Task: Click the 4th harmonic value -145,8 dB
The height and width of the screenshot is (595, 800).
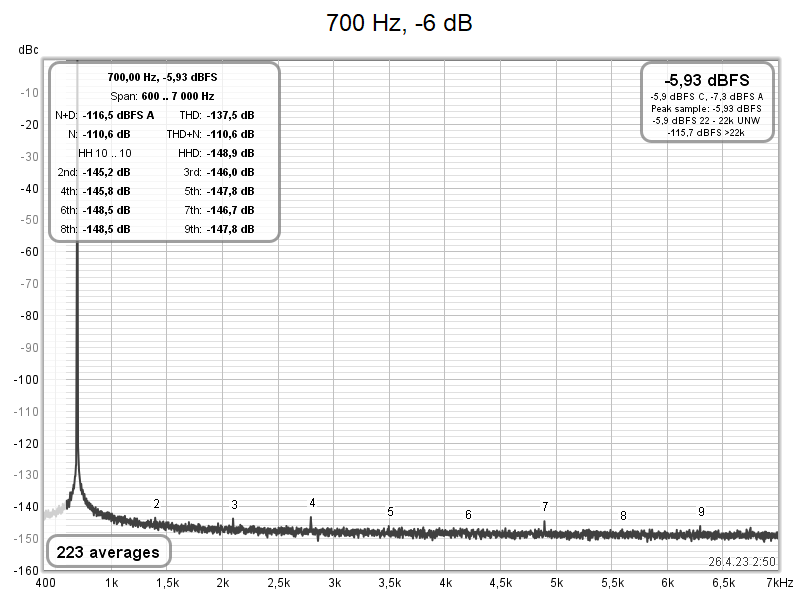Action: click(107, 191)
